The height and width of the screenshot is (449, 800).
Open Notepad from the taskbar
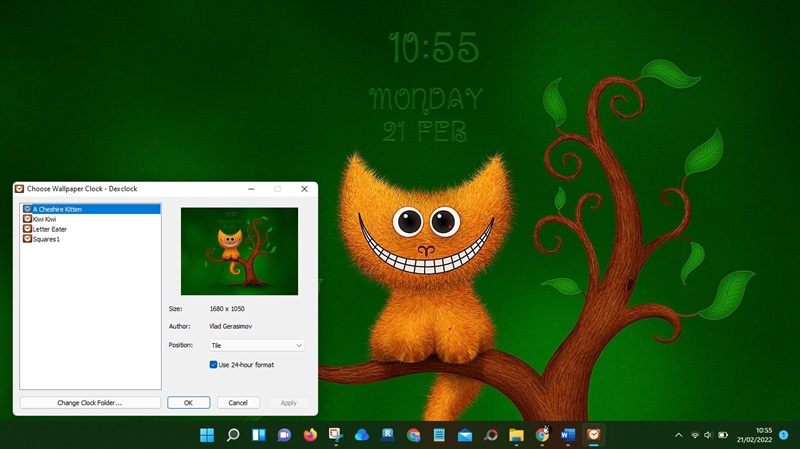tap(439, 435)
